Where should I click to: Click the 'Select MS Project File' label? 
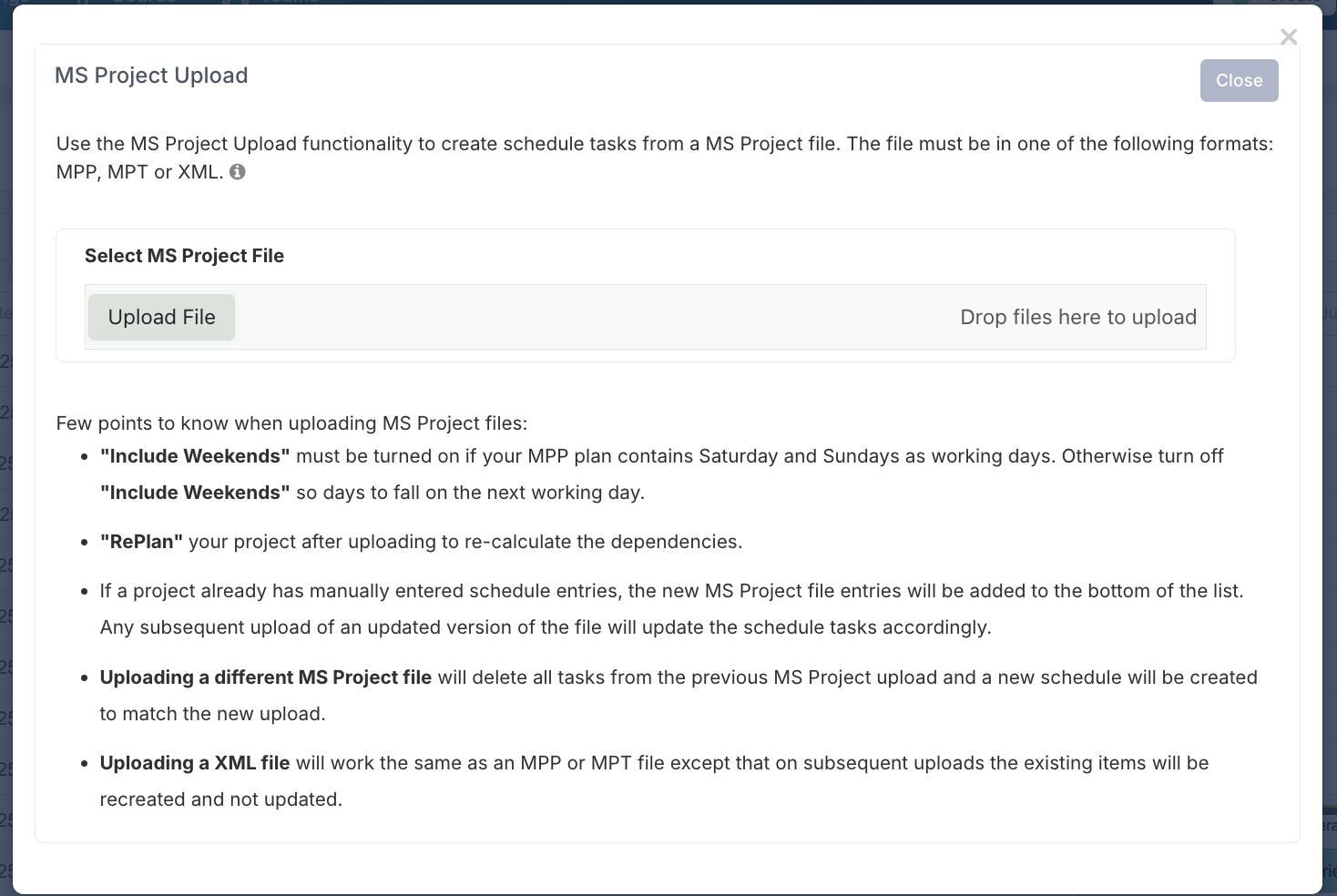tap(184, 256)
